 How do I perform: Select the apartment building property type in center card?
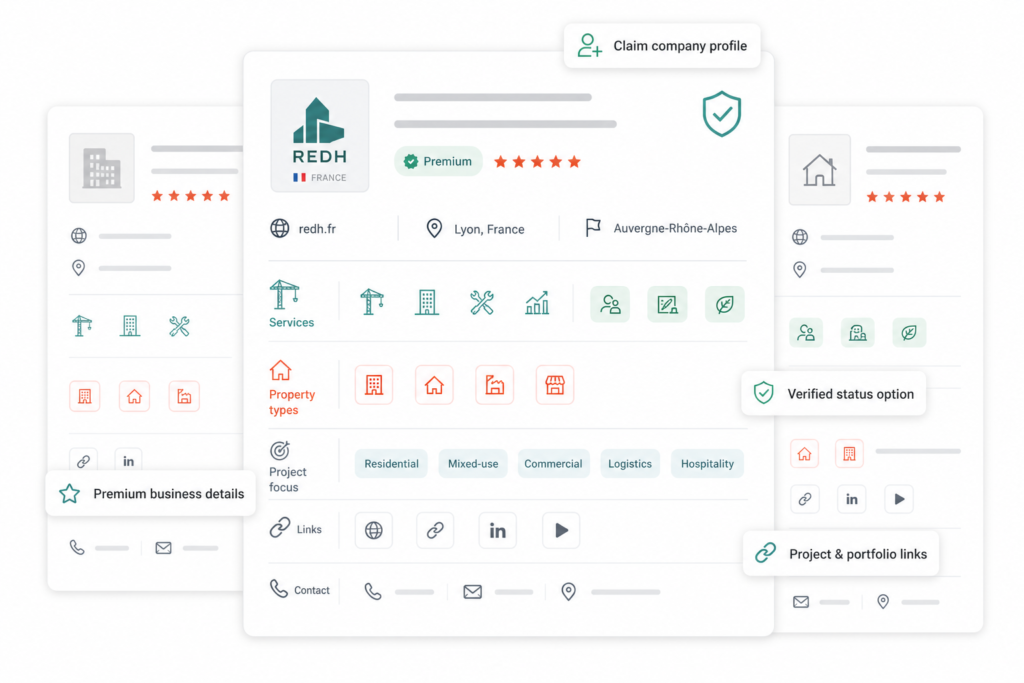(374, 385)
